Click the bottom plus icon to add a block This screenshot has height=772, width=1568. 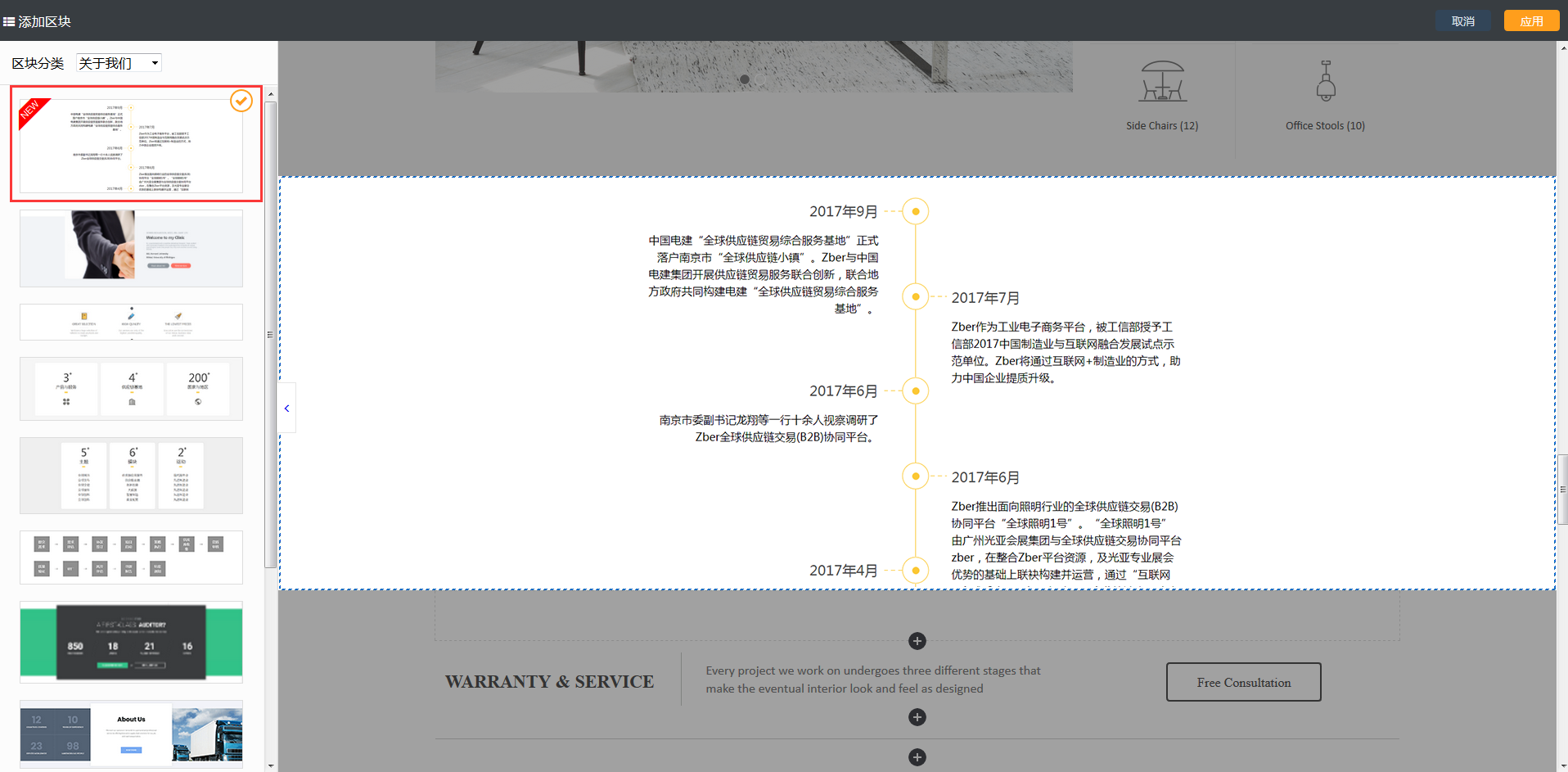(917, 757)
